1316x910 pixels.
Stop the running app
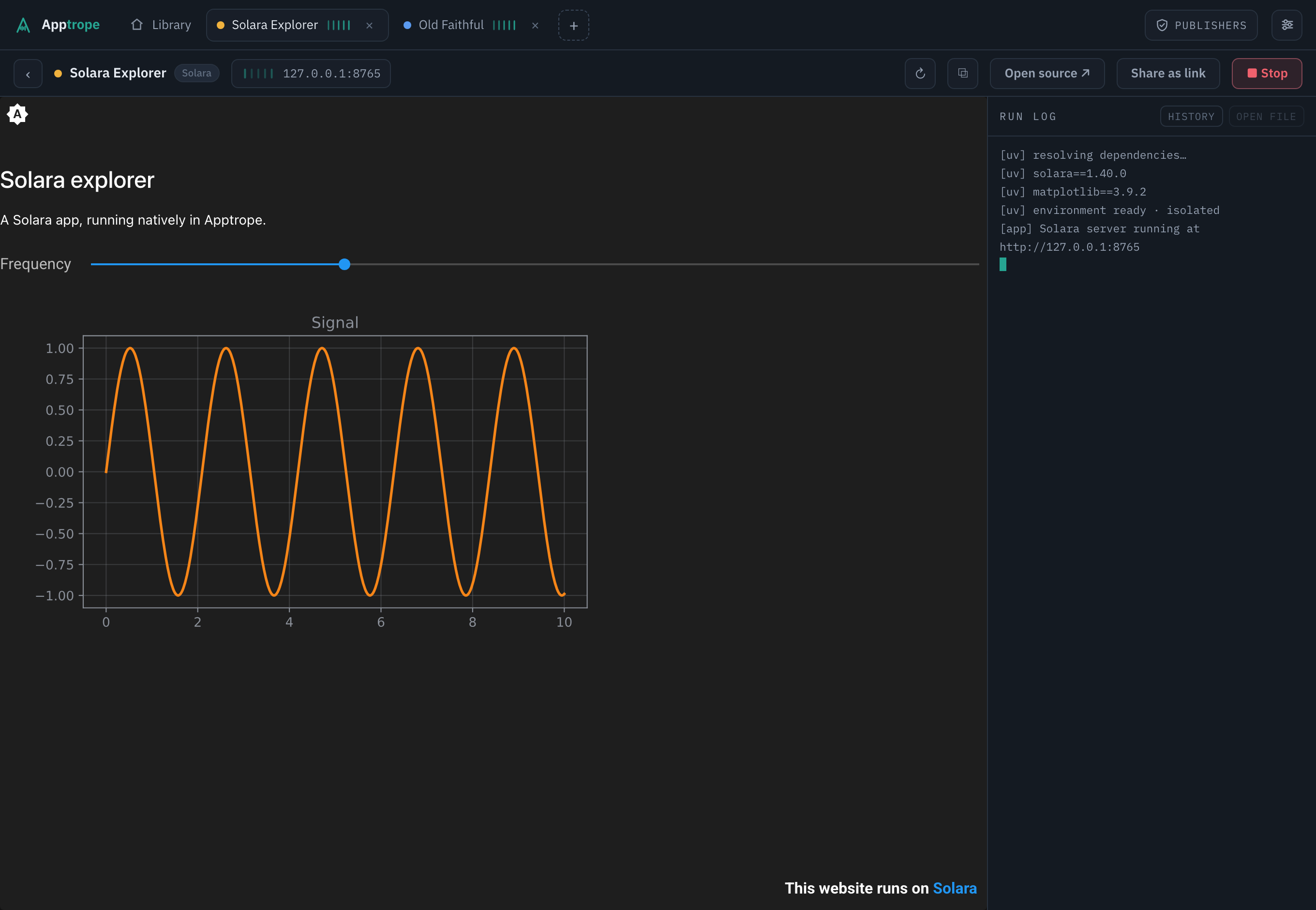coord(1267,74)
